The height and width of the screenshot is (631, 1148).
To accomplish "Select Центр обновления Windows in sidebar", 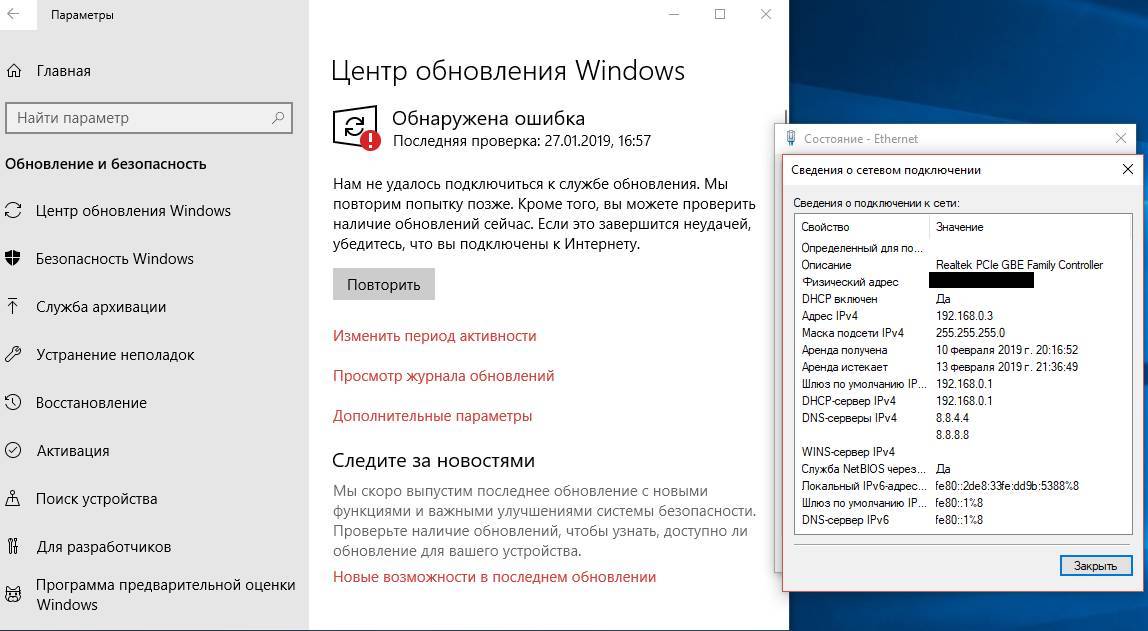I will click(x=133, y=211).
